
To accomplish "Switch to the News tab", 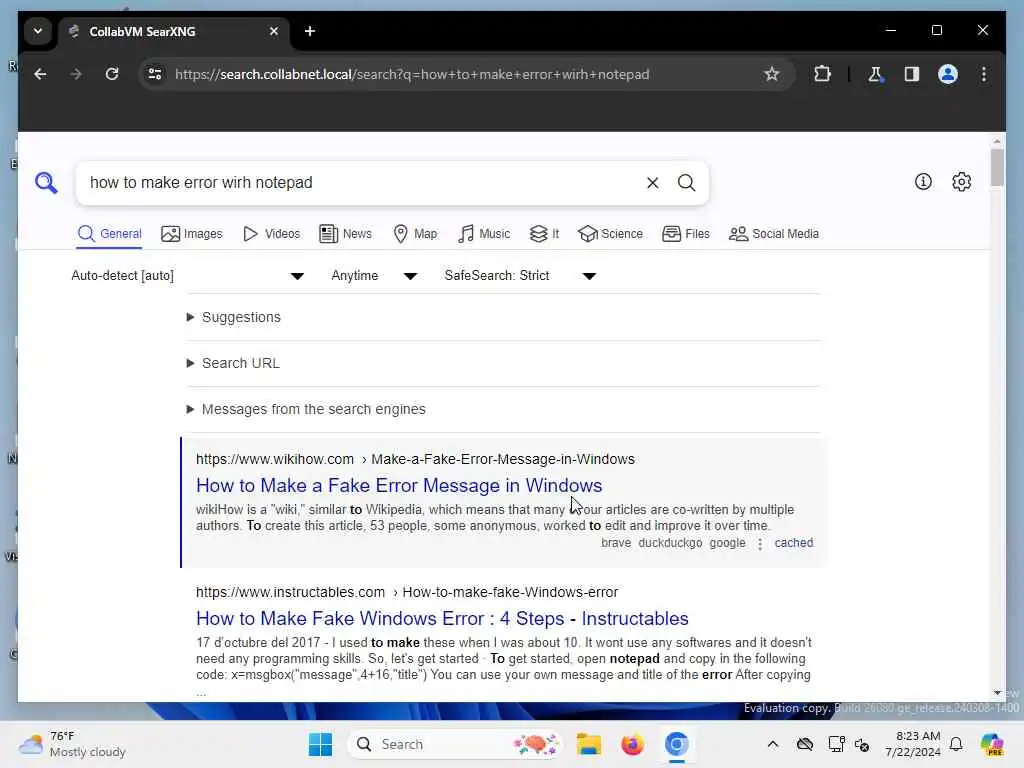I will (345, 234).
